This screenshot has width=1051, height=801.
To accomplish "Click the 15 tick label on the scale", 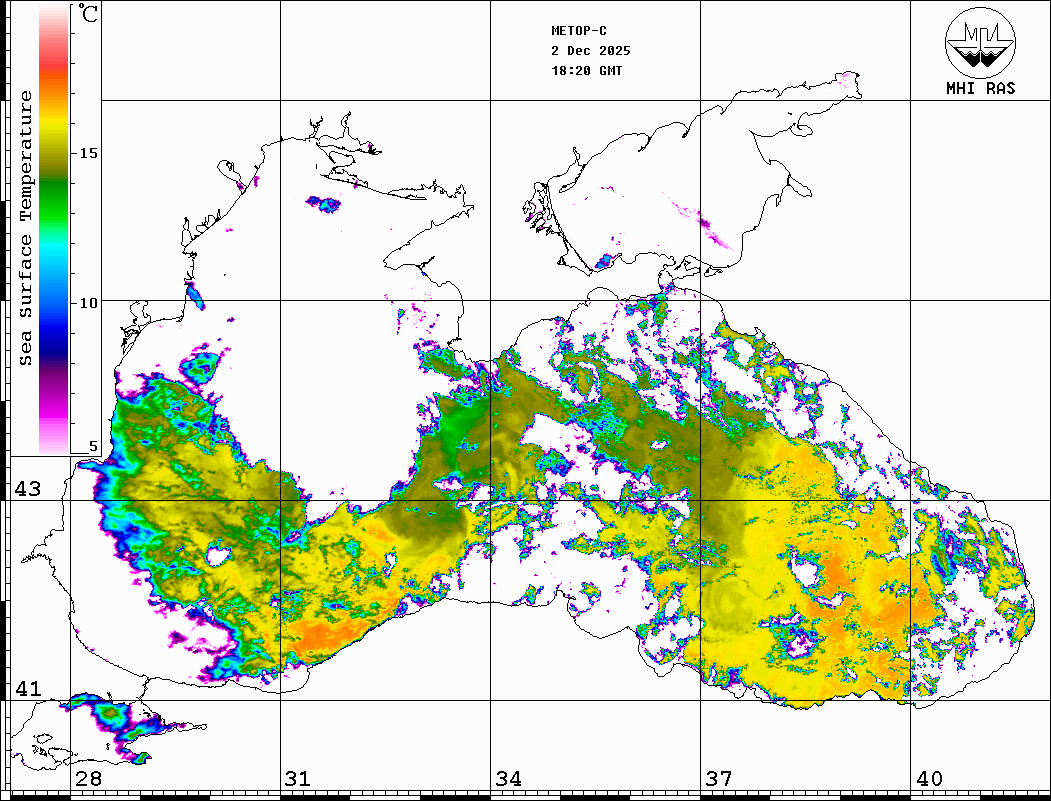I will click(x=89, y=153).
